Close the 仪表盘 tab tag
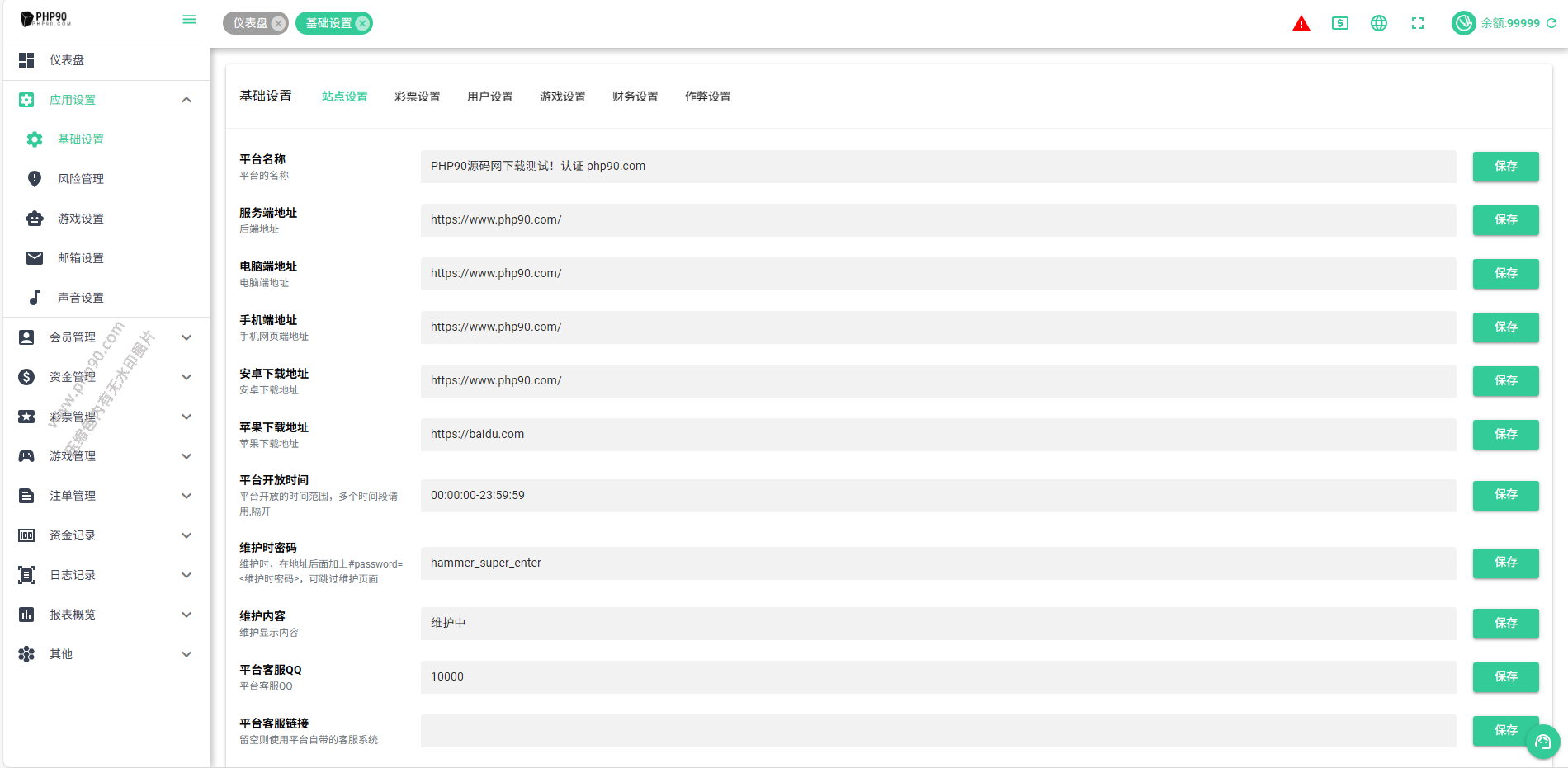 [x=279, y=24]
